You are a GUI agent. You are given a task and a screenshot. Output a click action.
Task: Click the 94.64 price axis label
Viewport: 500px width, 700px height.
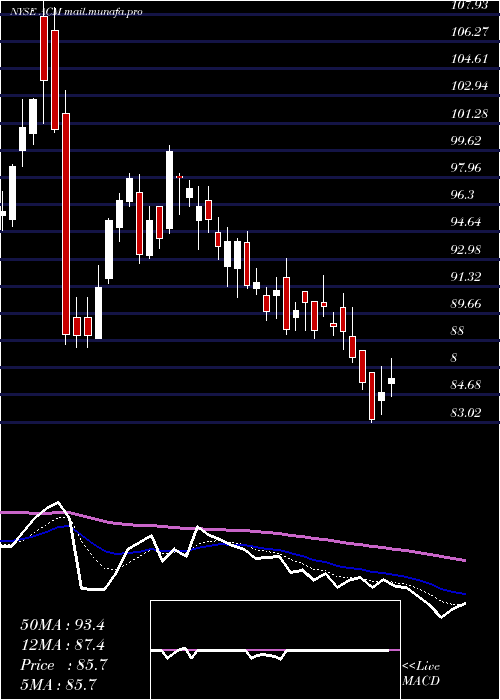[x=467, y=222]
